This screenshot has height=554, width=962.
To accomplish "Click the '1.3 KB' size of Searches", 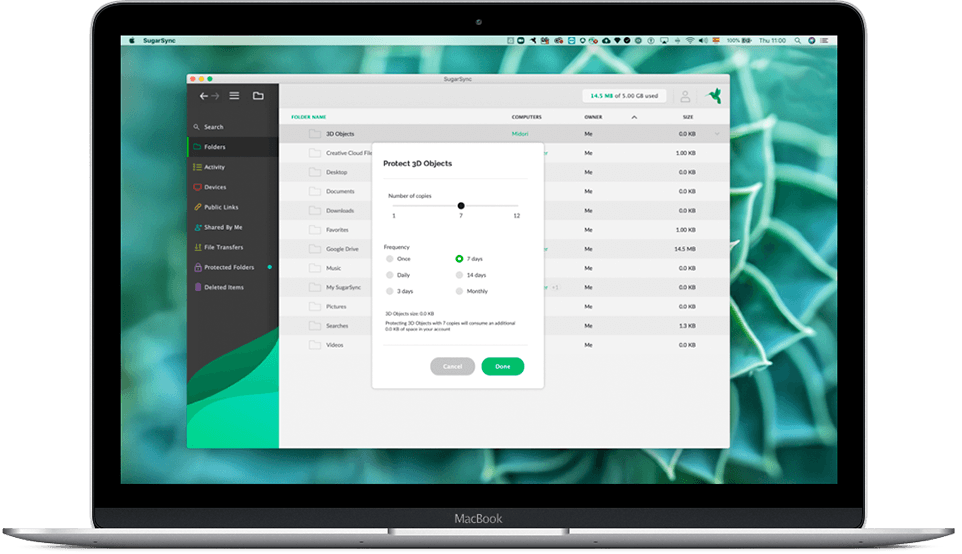I will (x=687, y=326).
